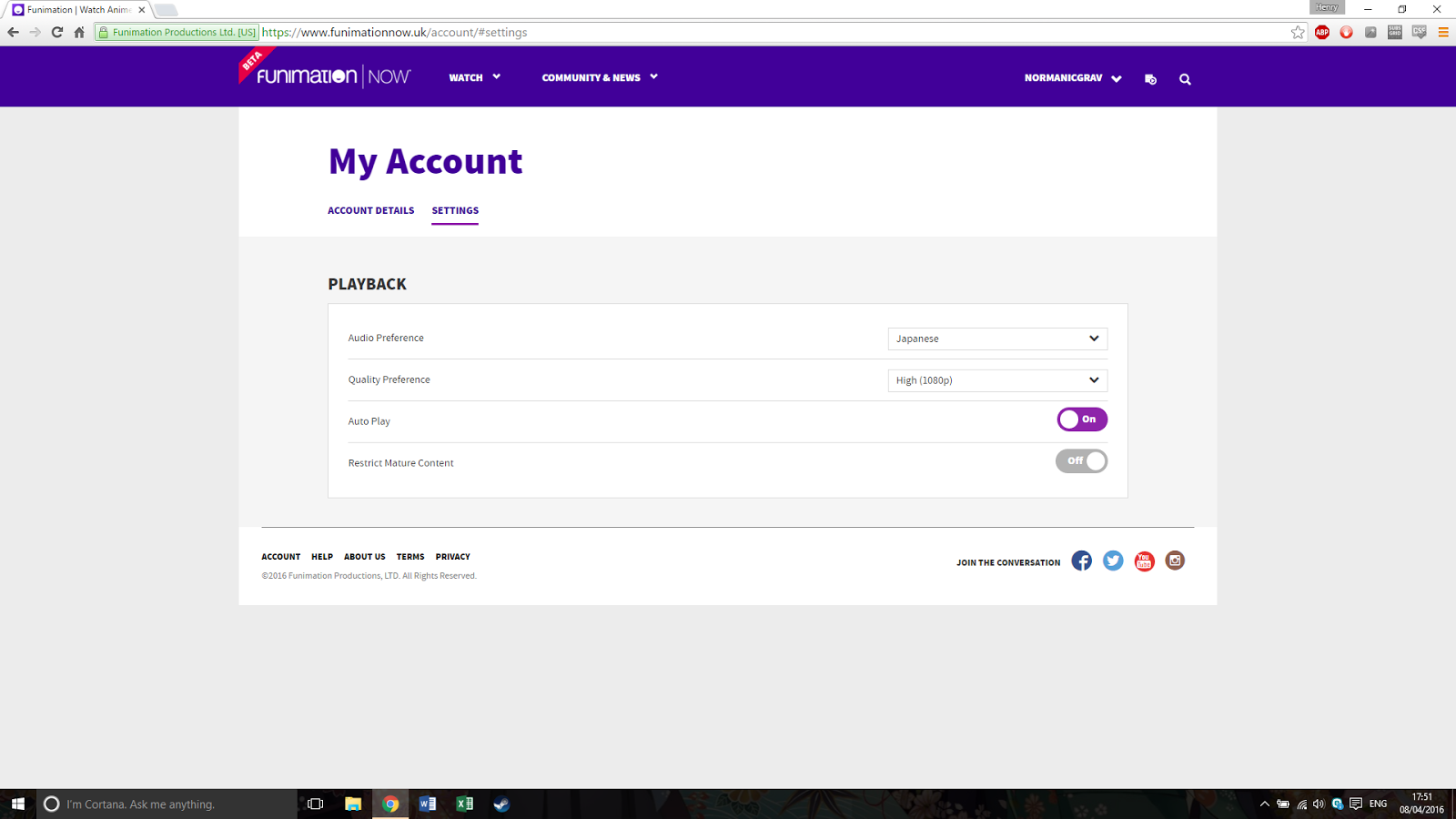Turn on Restrict Mature Content toggle

(x=1082, y=461)
